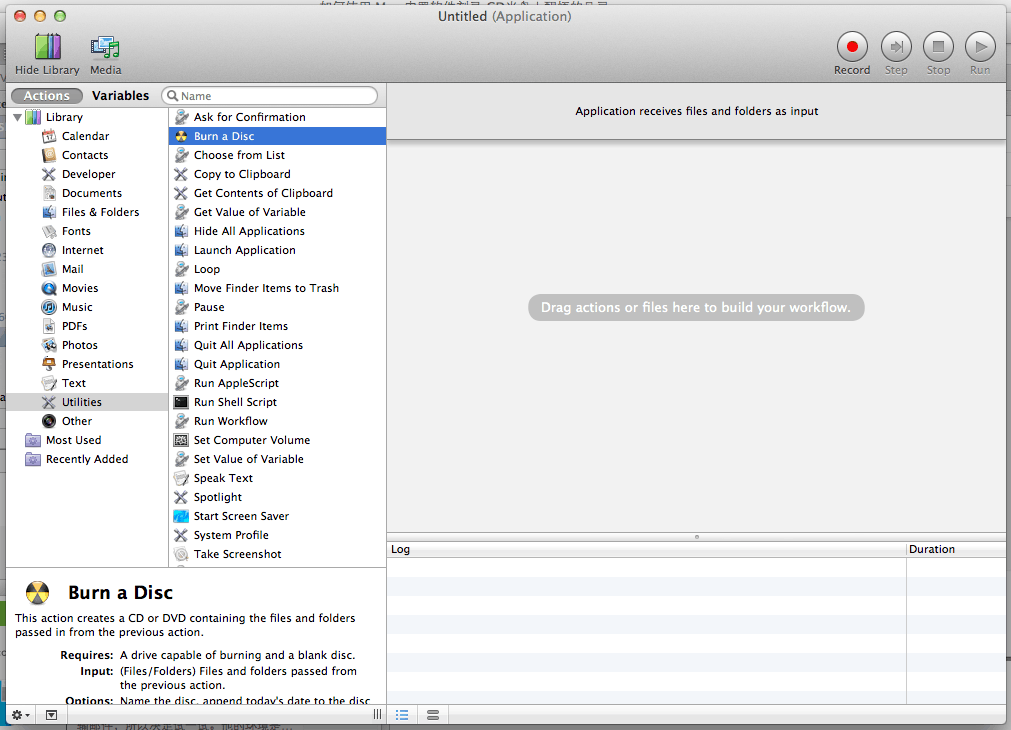Viewport: 1011px width, 730px height.
Task: Select the Run AppleScript action
Action: point(277,383)
